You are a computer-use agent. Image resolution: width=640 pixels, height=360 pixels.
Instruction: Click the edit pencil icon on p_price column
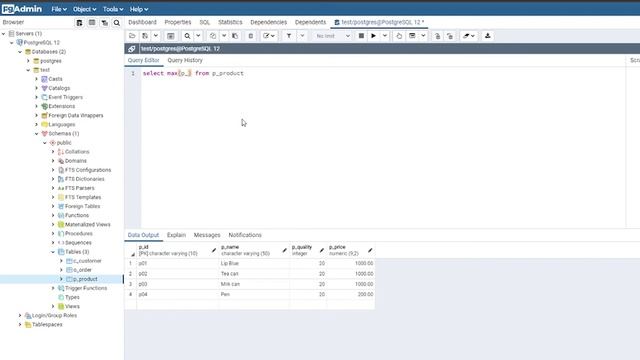coord(370,250)
